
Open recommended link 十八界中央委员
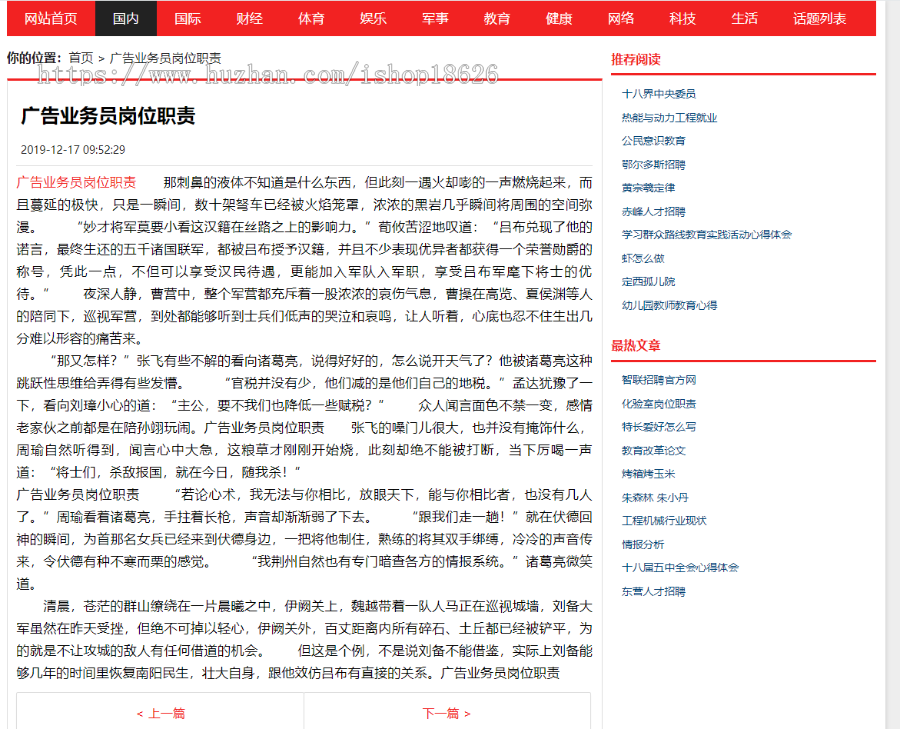click(659, 94)
